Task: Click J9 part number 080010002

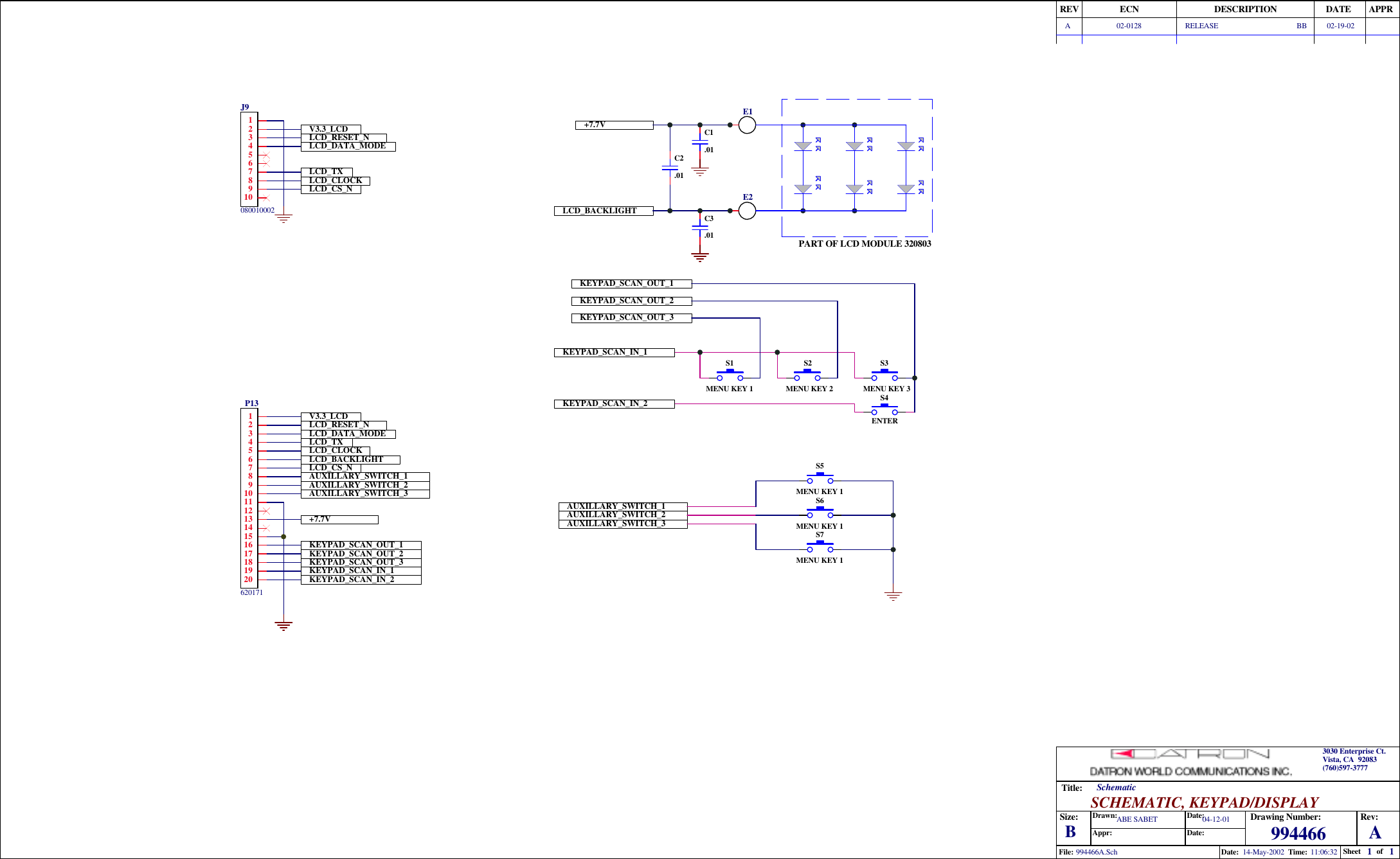Action: tap(257, 210)
